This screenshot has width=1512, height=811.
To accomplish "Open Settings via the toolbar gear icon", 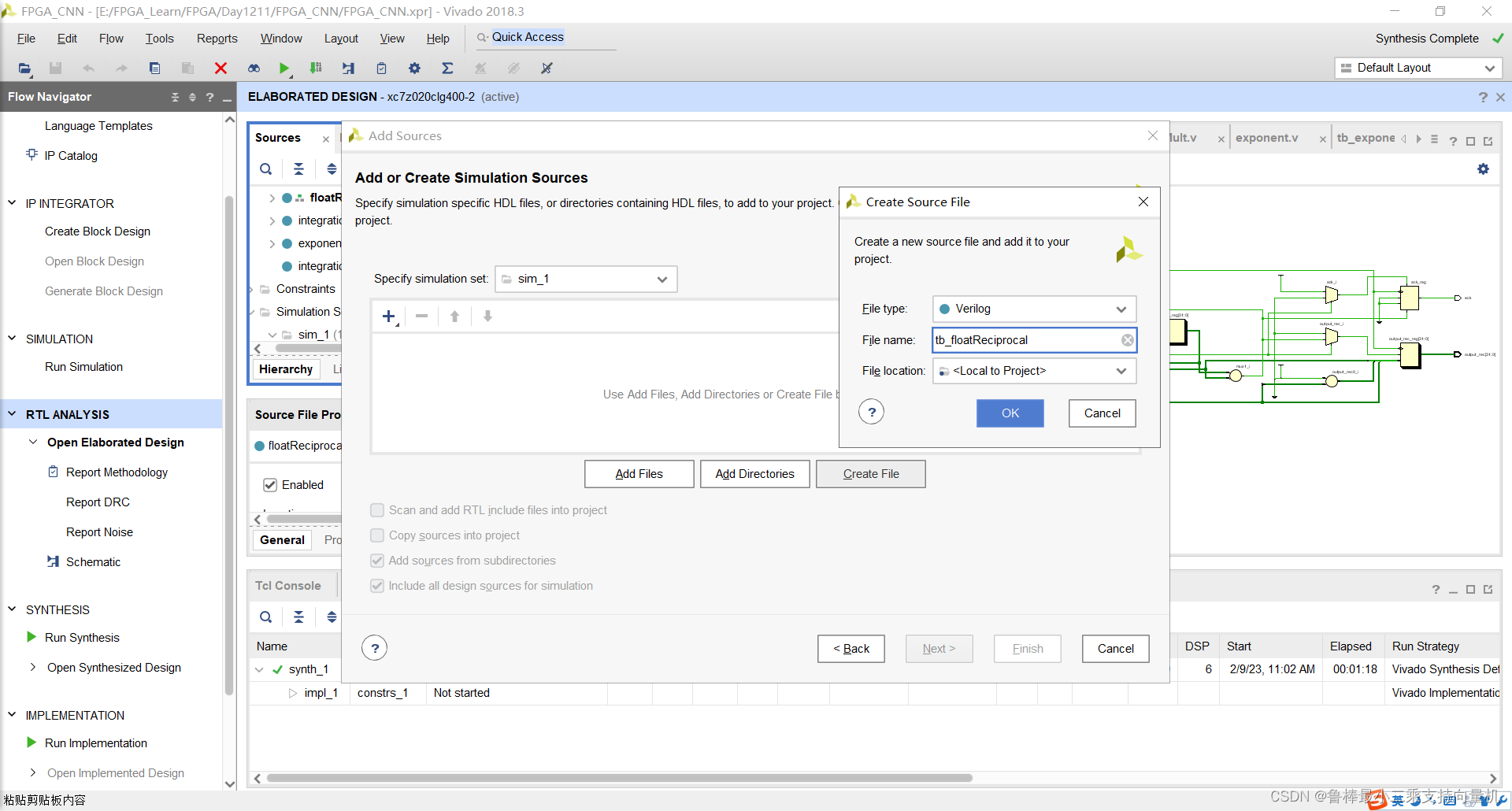I will pyautogui.click(x=414, y=69).
